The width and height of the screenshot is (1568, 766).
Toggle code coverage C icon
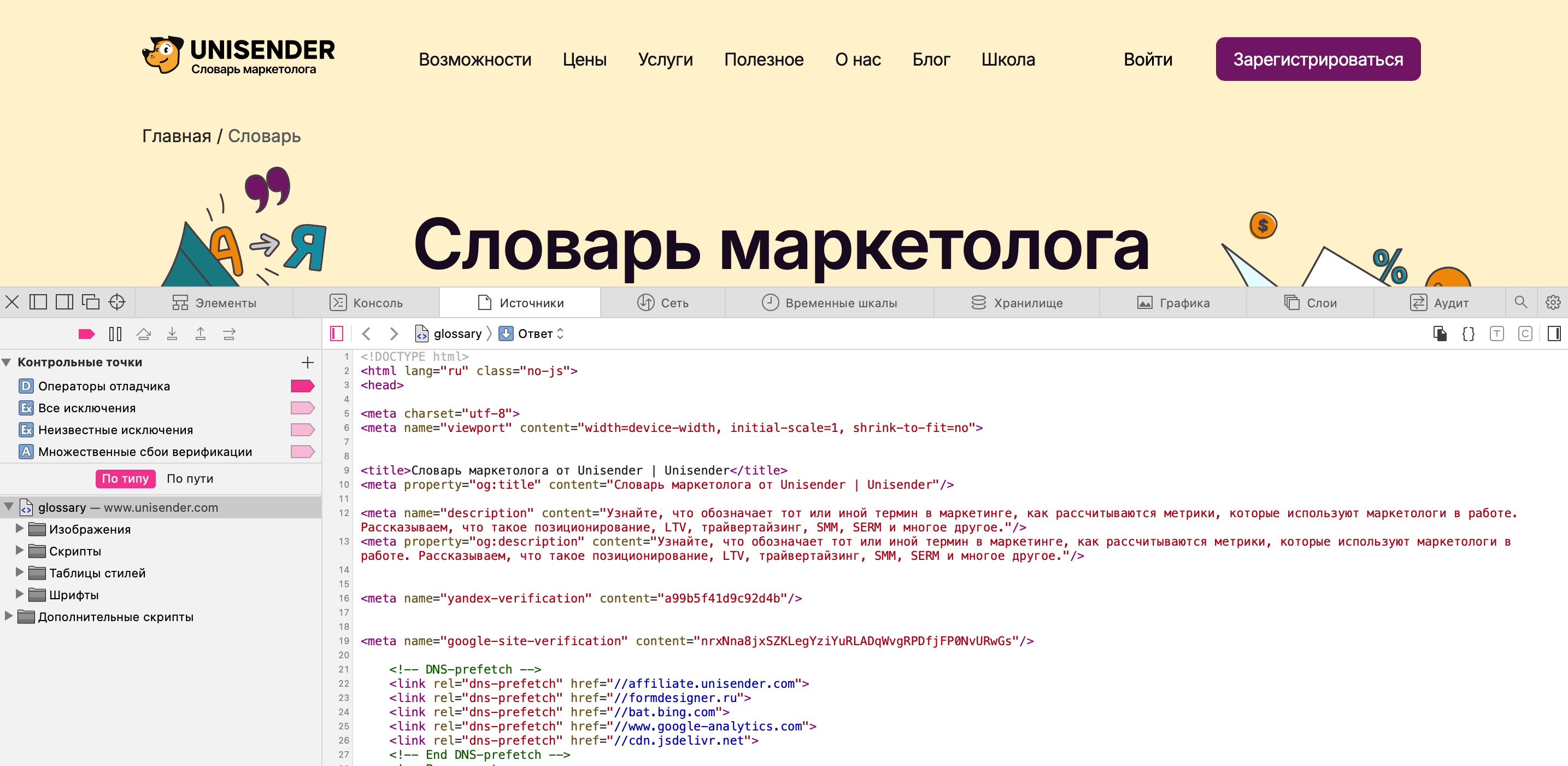pyautogui.click(x=1525, y=334)
